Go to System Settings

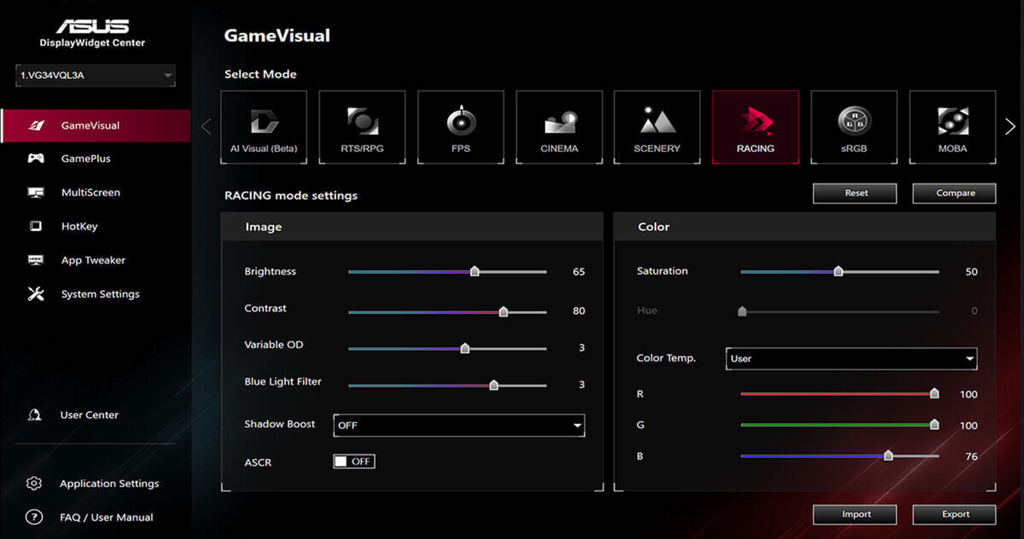pos(101,294)
